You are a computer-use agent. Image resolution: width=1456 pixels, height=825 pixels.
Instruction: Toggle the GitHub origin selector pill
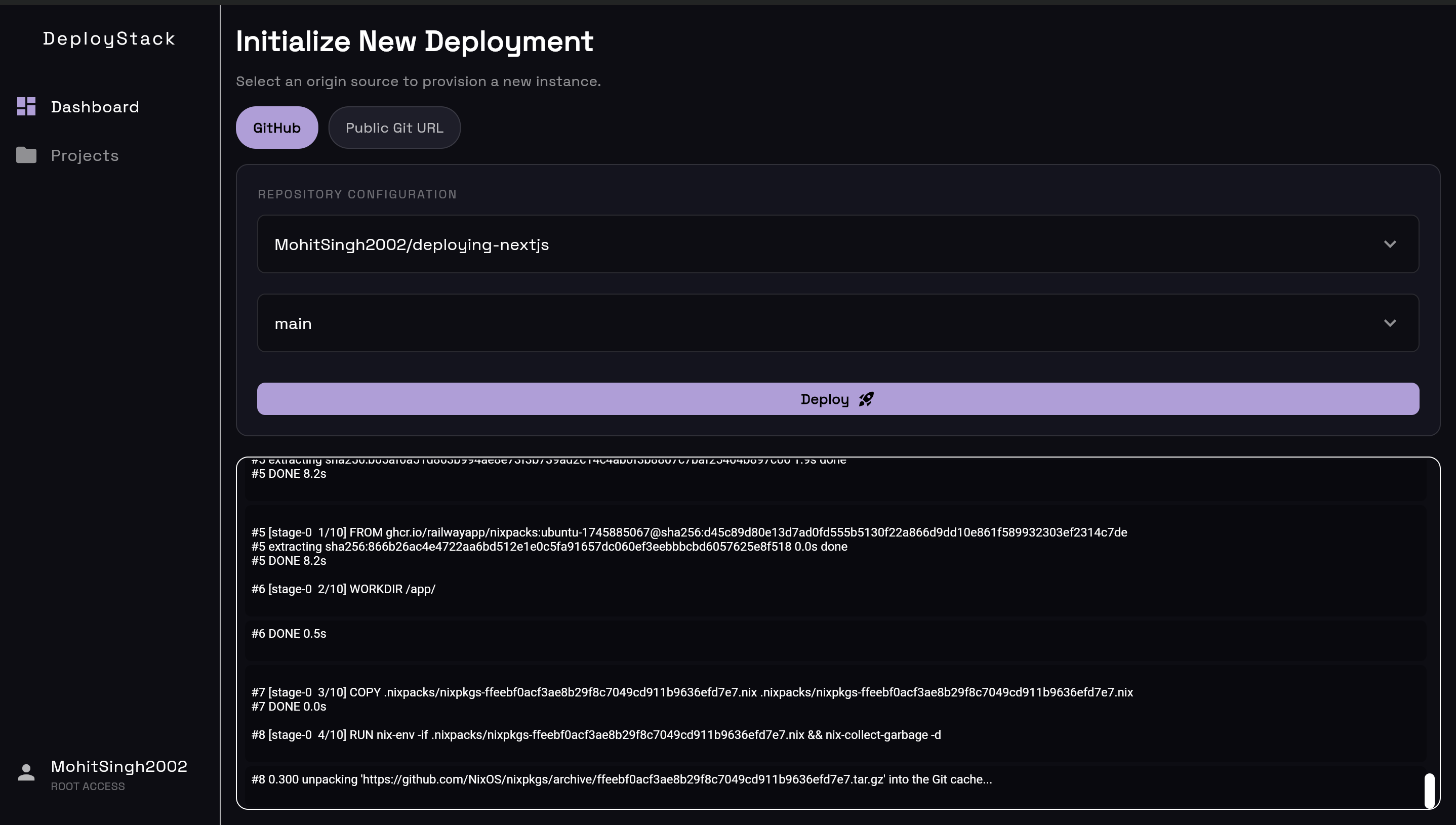tap(276, 127)
